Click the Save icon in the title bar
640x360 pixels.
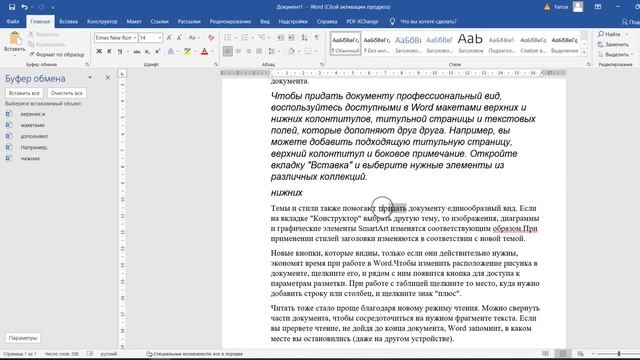click(x=12, y=7)
